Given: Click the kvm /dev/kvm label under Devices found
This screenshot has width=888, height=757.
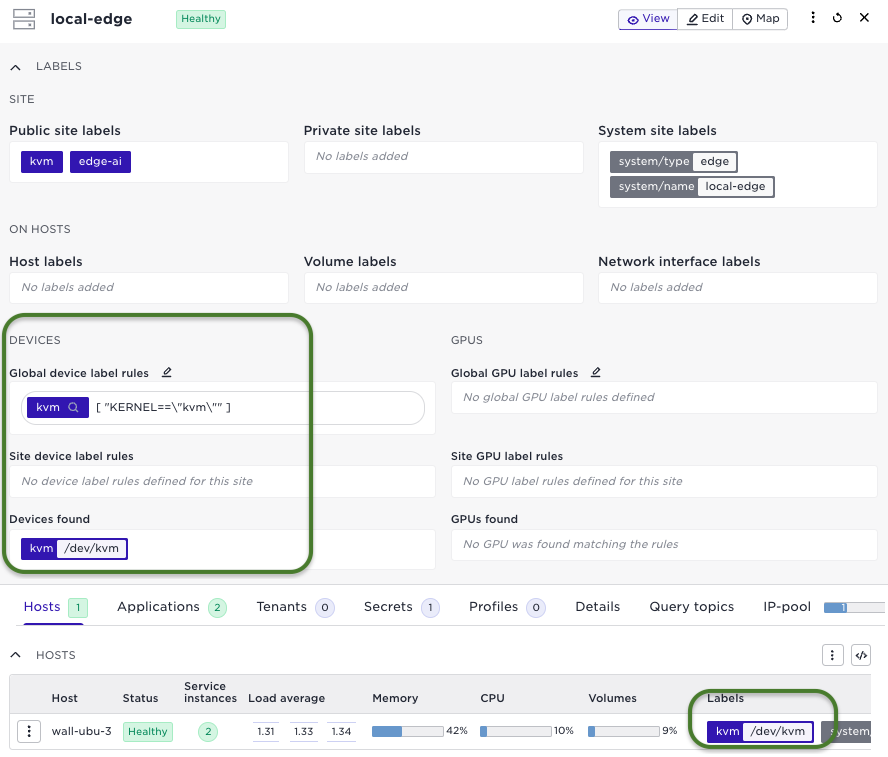Looking at the screenshot, I should coord(75,548).
